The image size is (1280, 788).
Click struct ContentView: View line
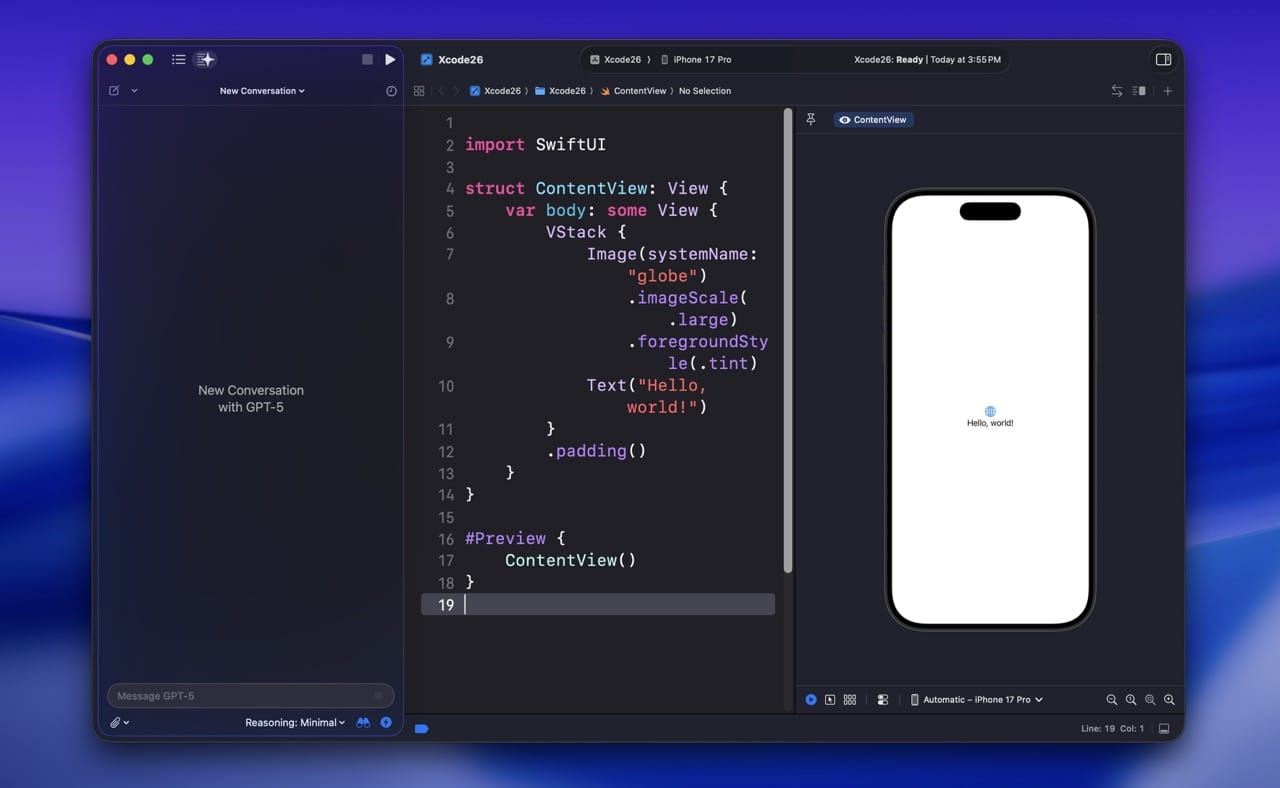[597, 188]
